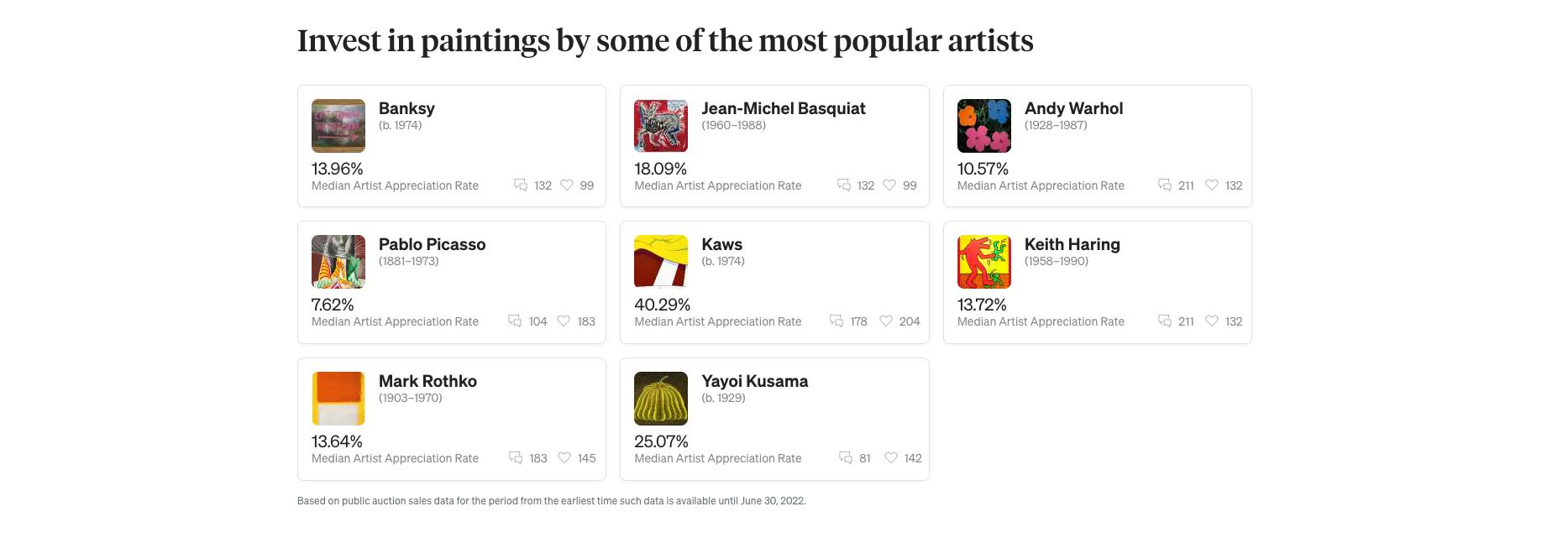
Task: Click heart icon on Keith Haring card
Action: (x=1212, y=321)
